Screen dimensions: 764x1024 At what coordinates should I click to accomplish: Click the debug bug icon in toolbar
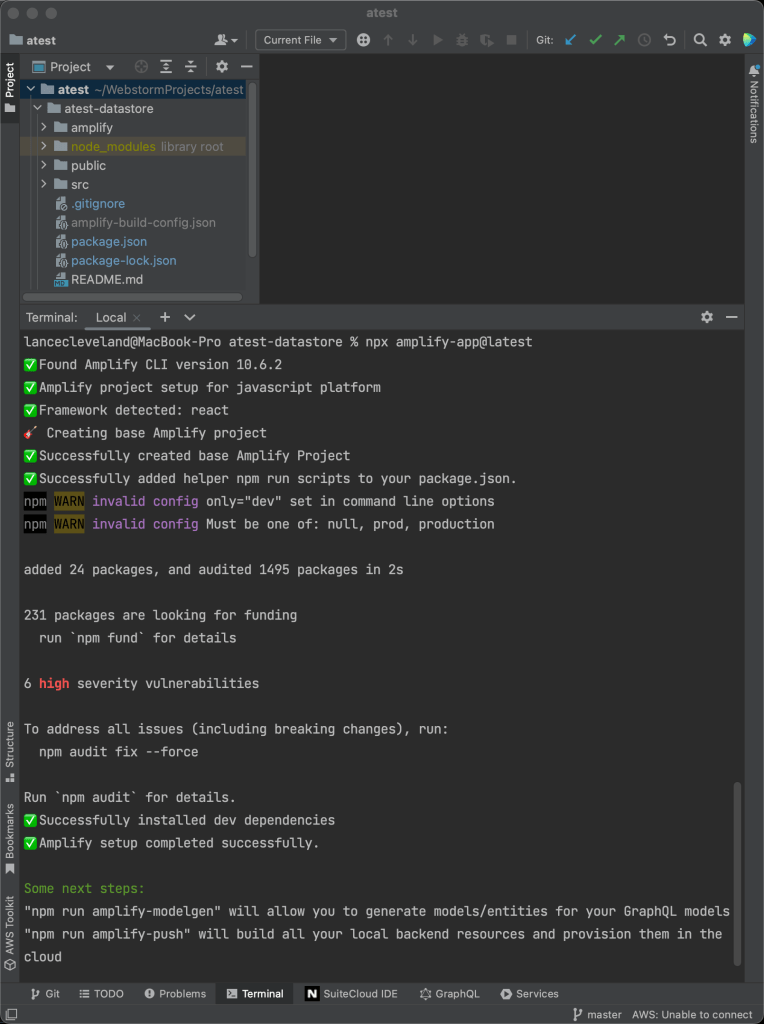[462, 40]
